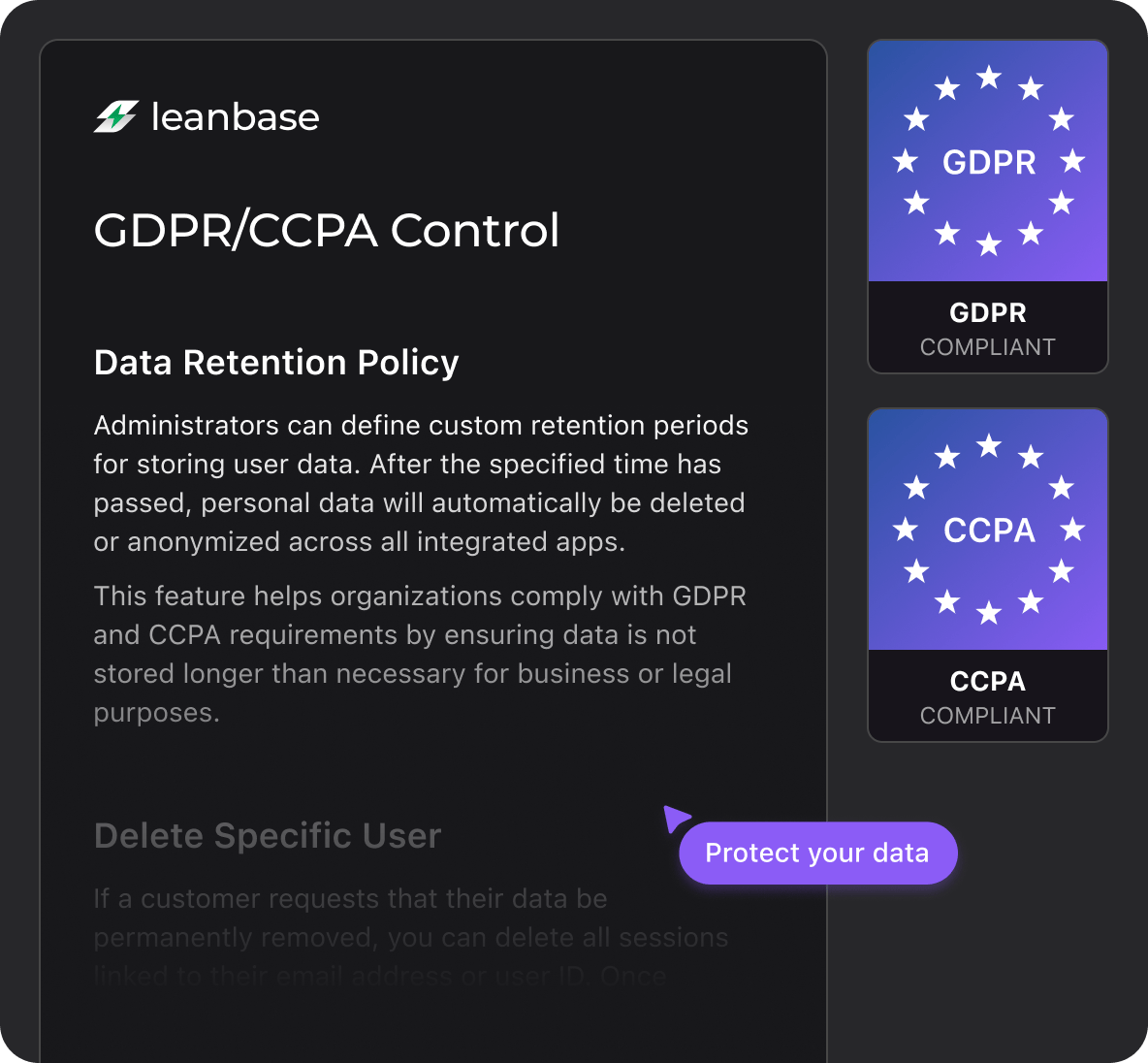Select the CCPA star circle emblem
Viewport: 1148px width, 1063px height.
(x=988, y=529)
